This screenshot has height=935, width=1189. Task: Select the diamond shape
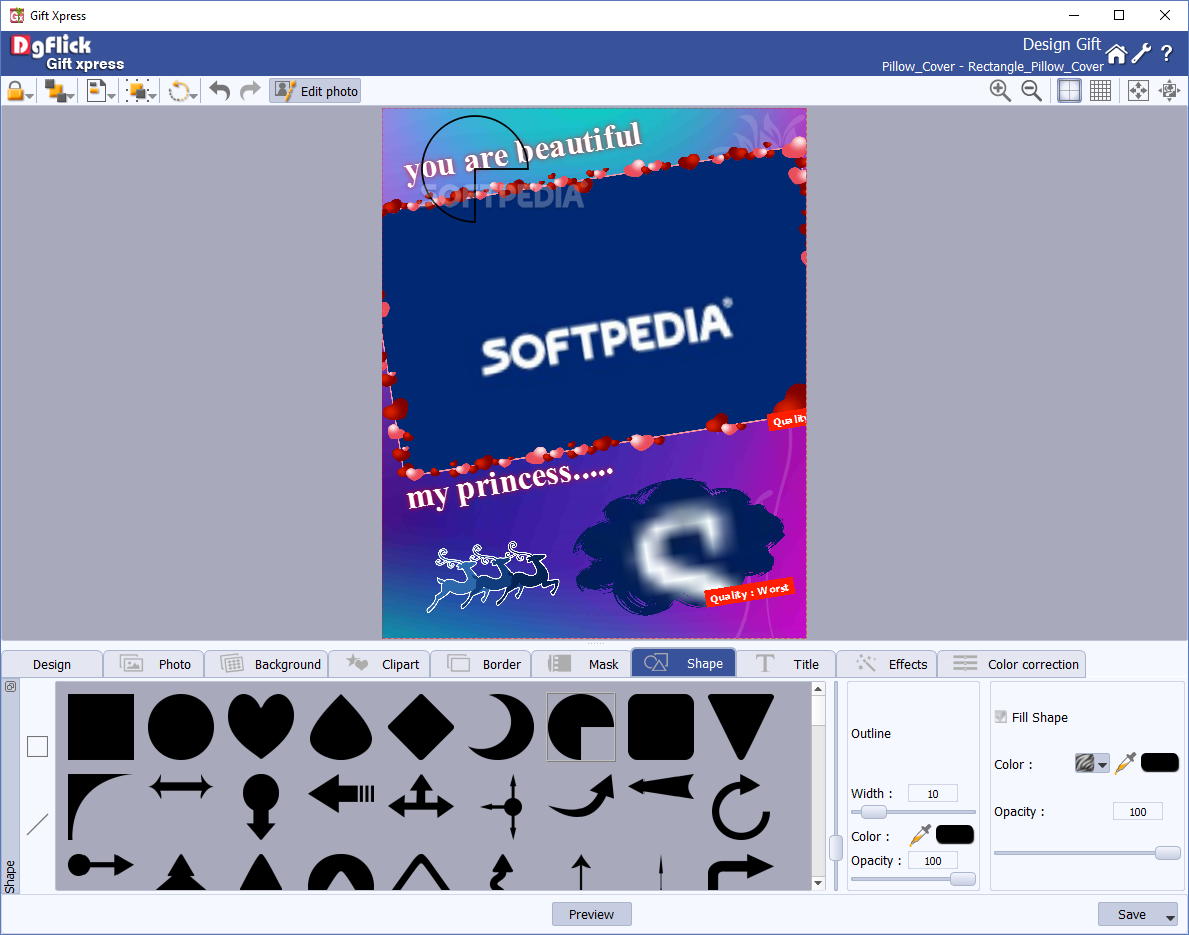(x=421, y=726)
